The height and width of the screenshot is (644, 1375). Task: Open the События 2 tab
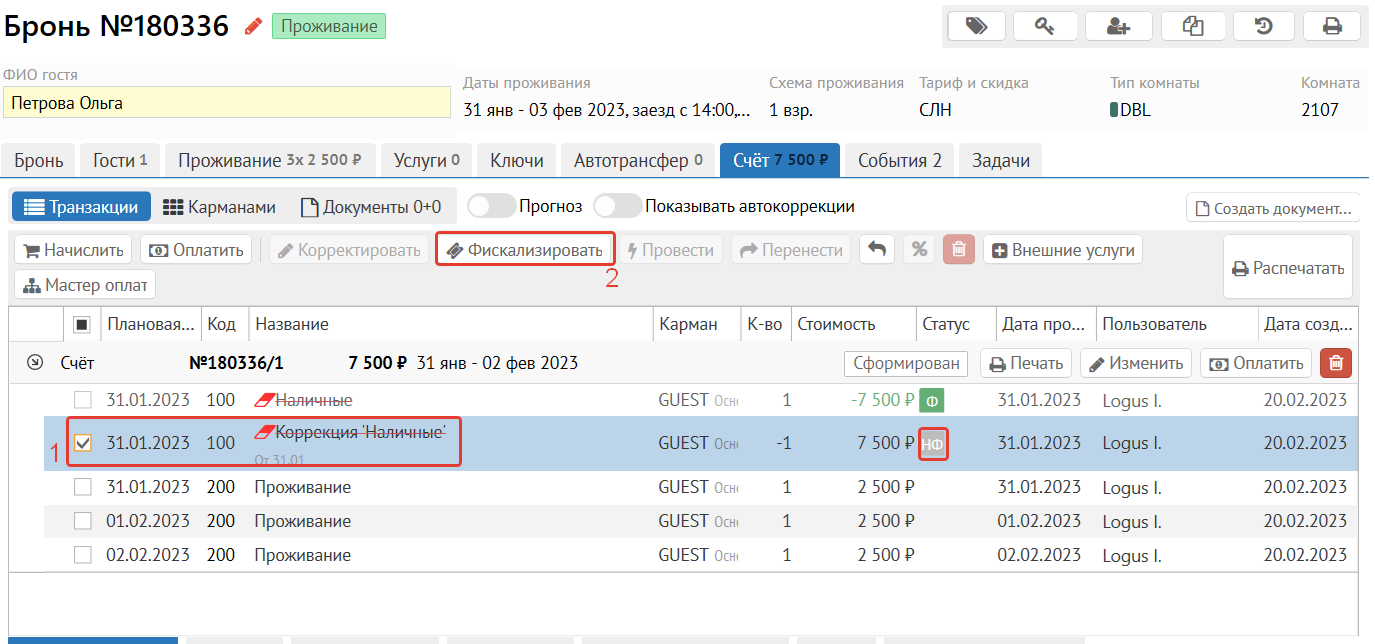click(x=899, y=160)
